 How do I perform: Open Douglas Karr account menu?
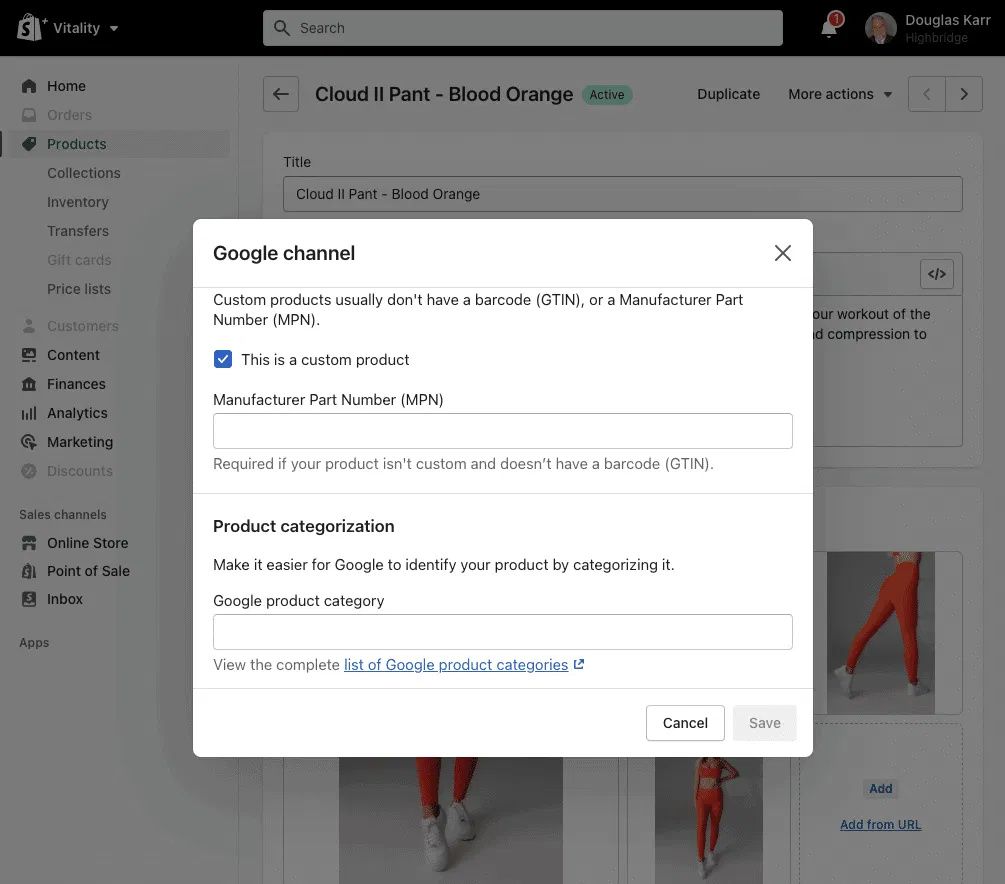click(920, 28)
